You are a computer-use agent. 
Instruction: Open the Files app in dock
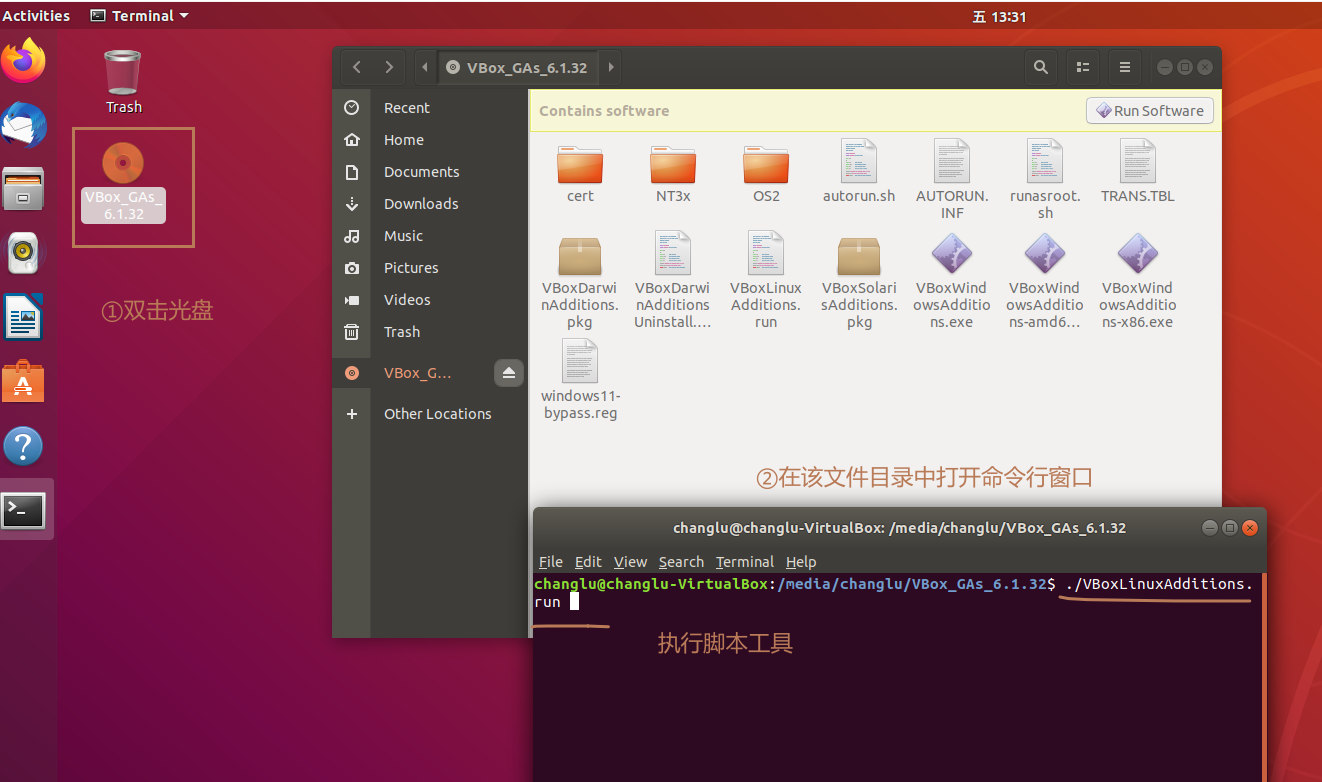pos(23,188)
